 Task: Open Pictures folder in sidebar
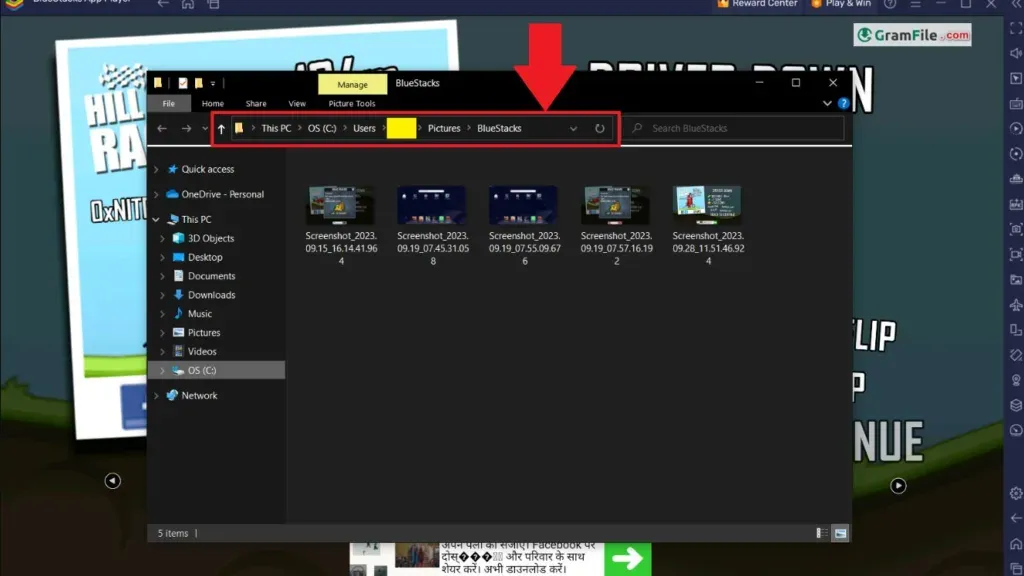(x=204, y=333)
